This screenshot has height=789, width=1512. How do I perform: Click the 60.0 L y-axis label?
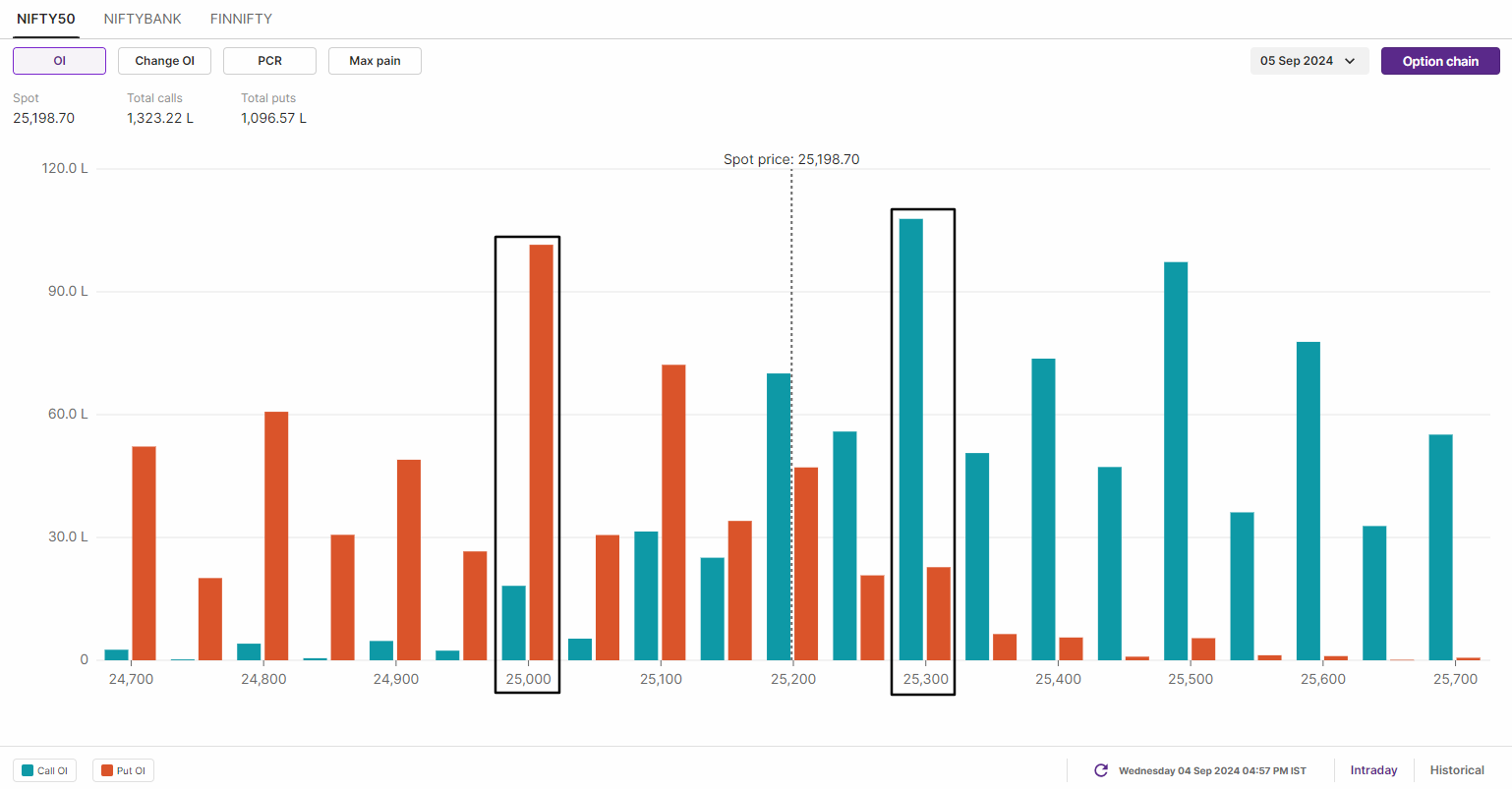coord(68,414)
